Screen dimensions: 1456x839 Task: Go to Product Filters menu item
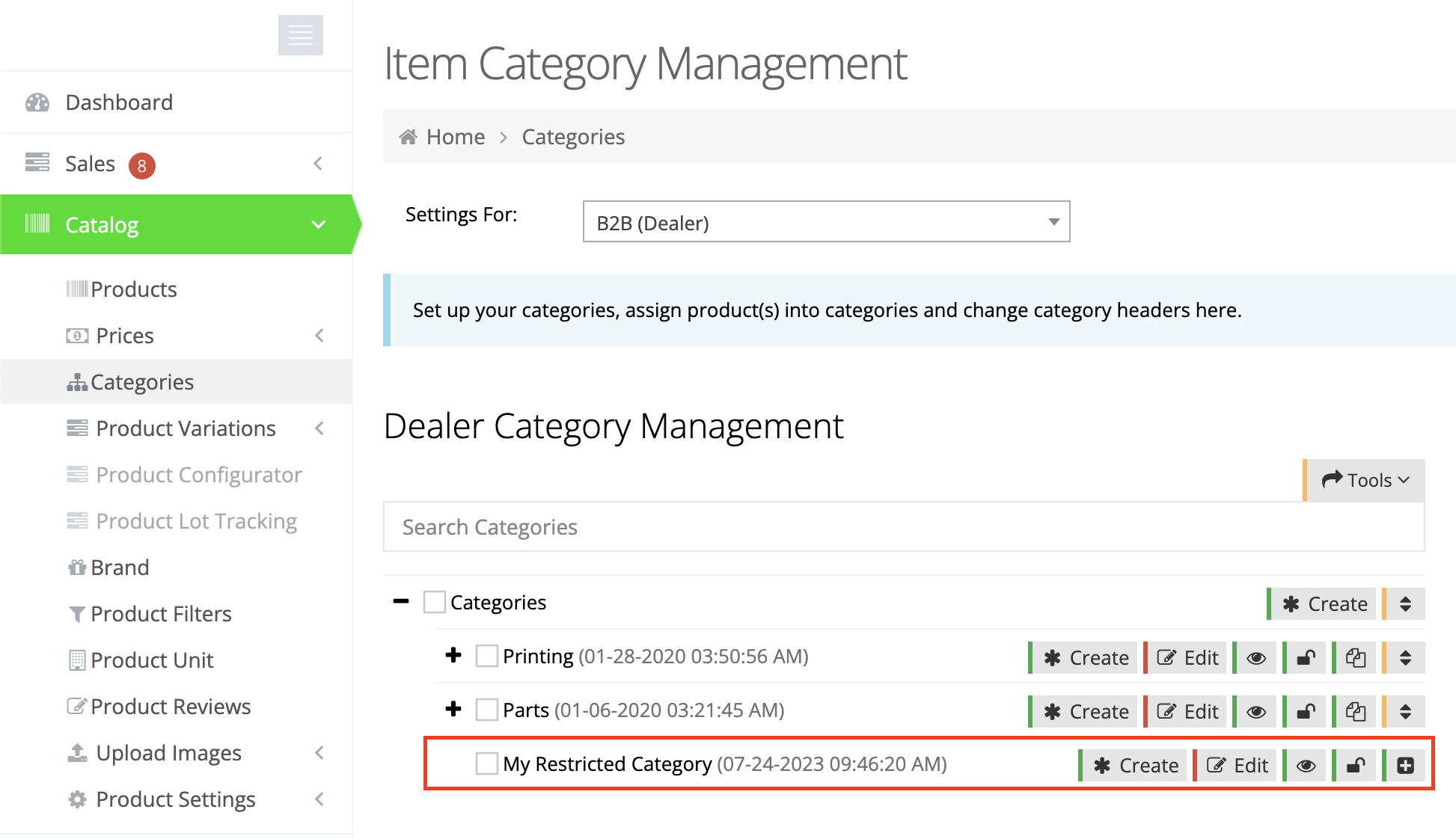(x=161, y=614)
